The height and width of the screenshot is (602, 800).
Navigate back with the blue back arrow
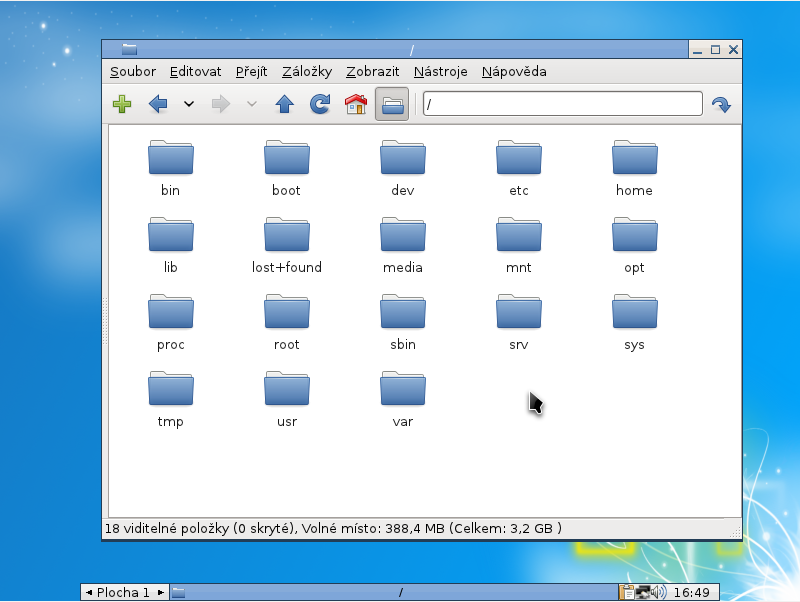(156, 103)
